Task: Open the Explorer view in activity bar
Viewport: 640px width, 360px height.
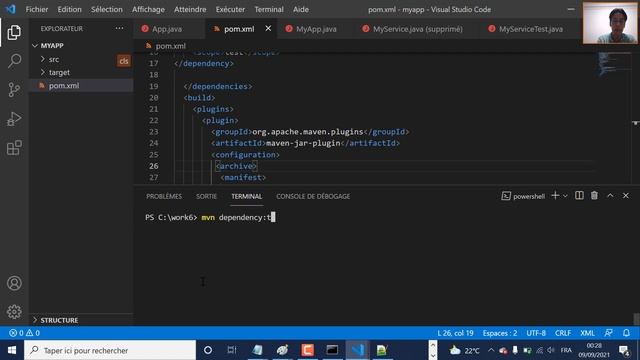Action: (x=14, y=33)
